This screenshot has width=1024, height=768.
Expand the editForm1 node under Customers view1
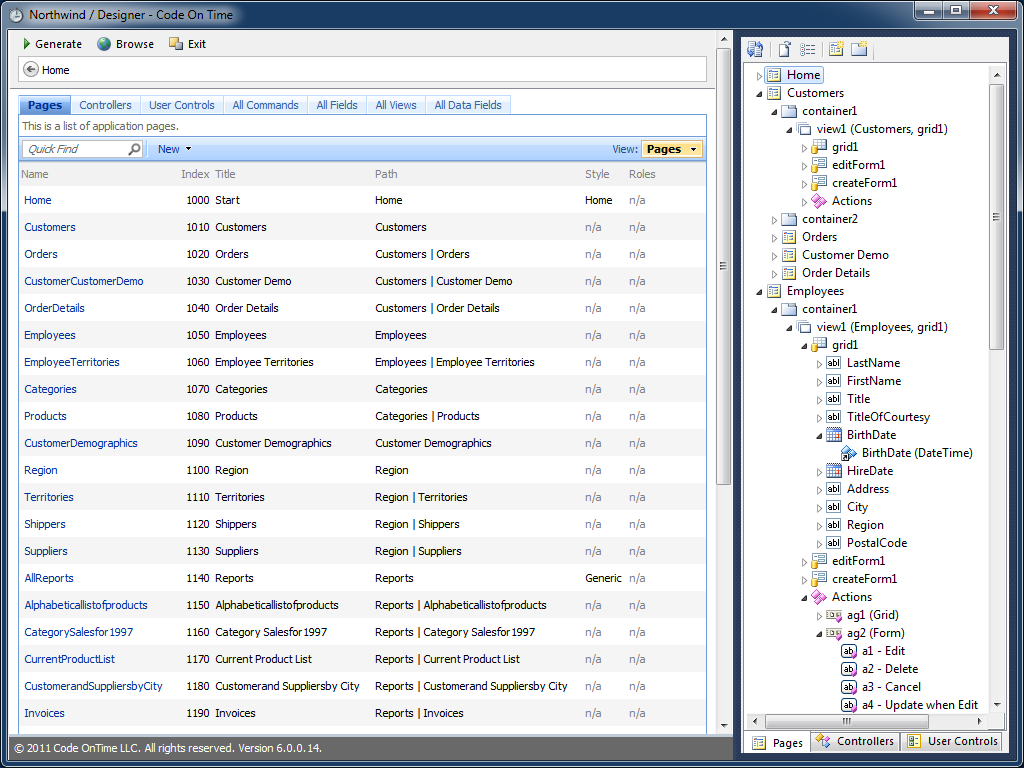804,165
